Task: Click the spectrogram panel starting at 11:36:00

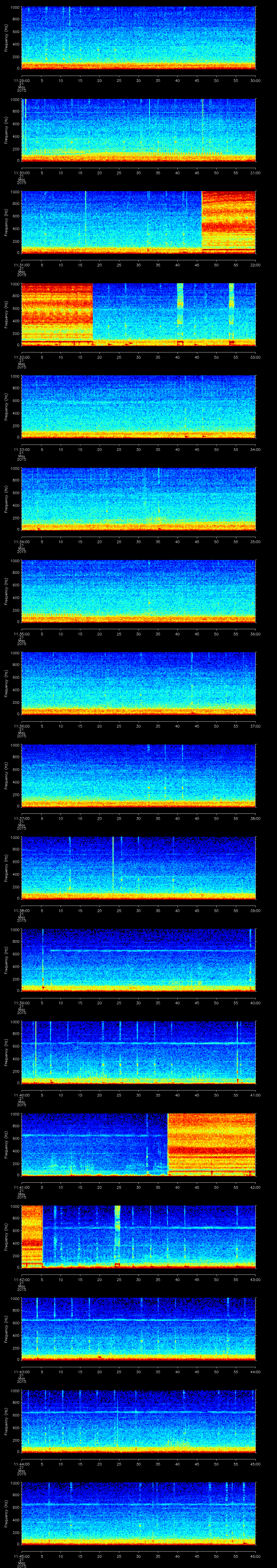Action: click(x=139, y=683)
